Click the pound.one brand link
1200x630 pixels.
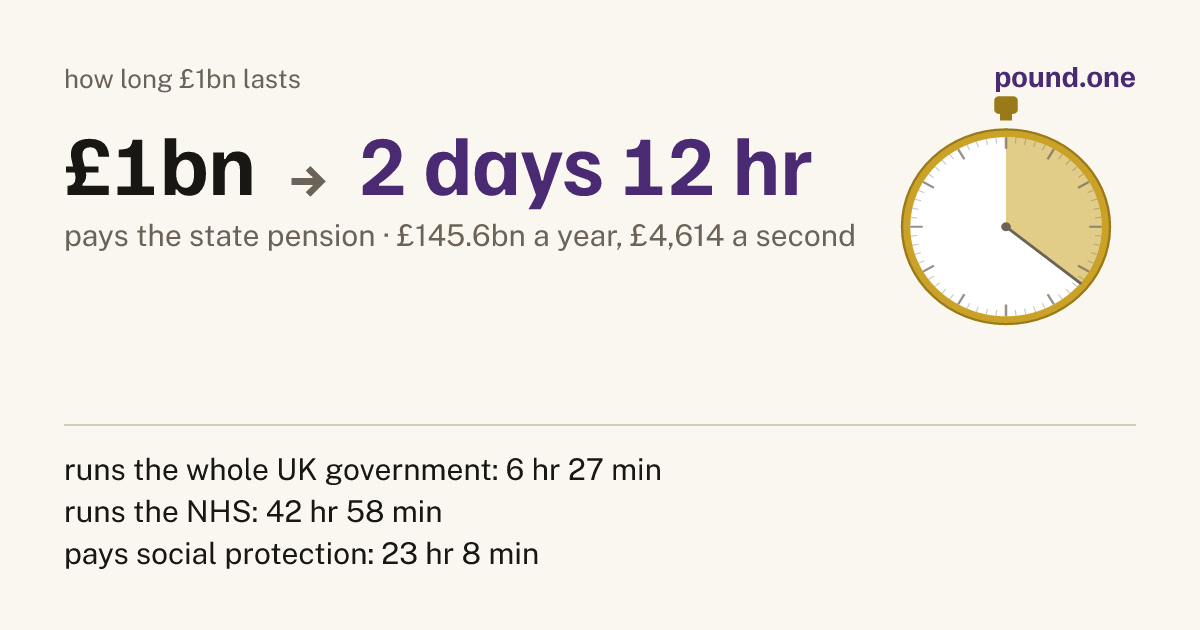(1065, 79)
